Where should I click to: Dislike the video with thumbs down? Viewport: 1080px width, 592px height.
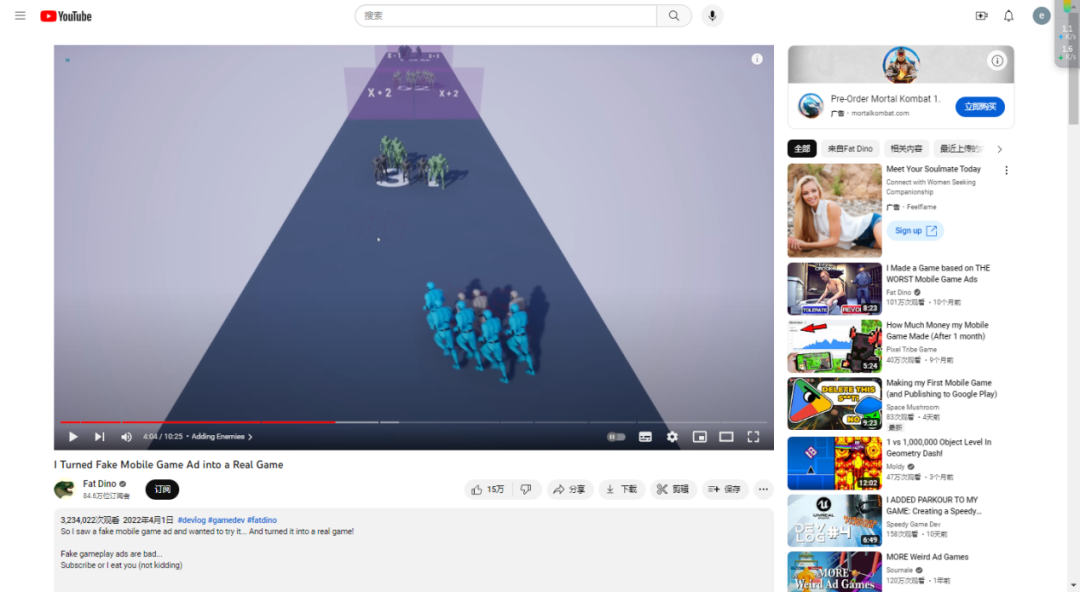point(526,489)
